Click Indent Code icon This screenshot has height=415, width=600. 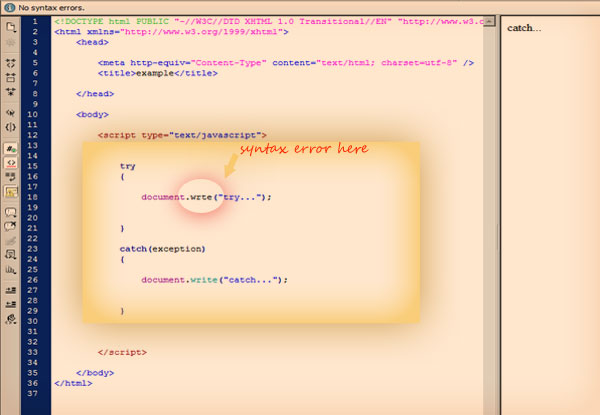click(x=11, y=290)
